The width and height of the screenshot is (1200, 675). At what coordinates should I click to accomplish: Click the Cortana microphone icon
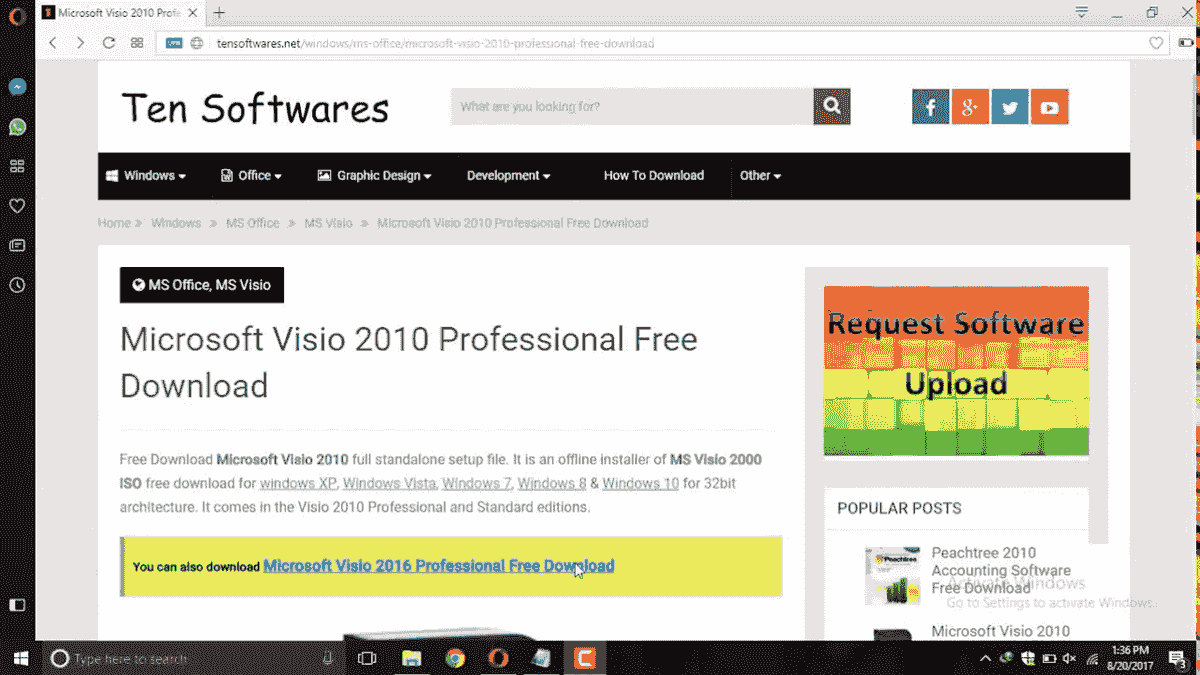pos(327,658)
